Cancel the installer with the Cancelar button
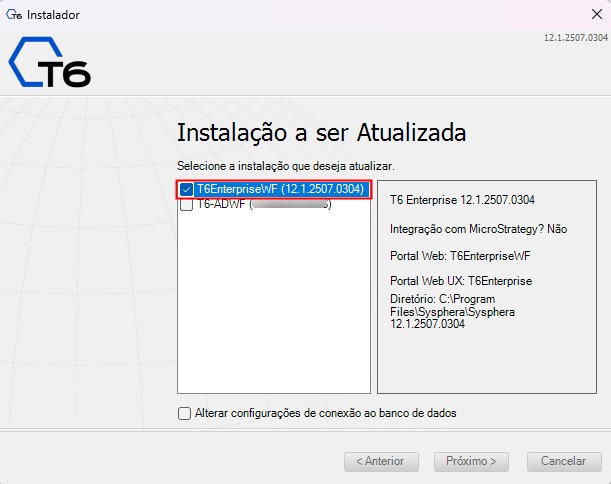 pos(564,461)
